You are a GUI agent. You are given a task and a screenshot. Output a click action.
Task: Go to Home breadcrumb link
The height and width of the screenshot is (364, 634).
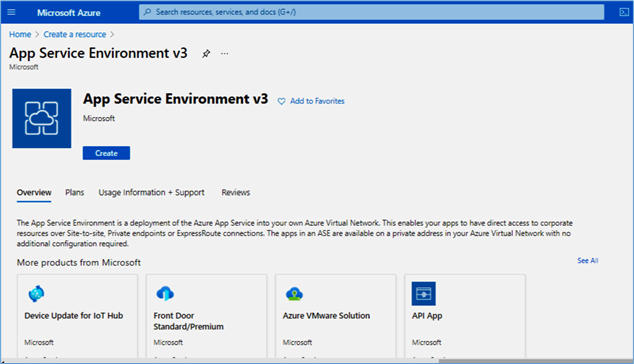click(20, 34)
